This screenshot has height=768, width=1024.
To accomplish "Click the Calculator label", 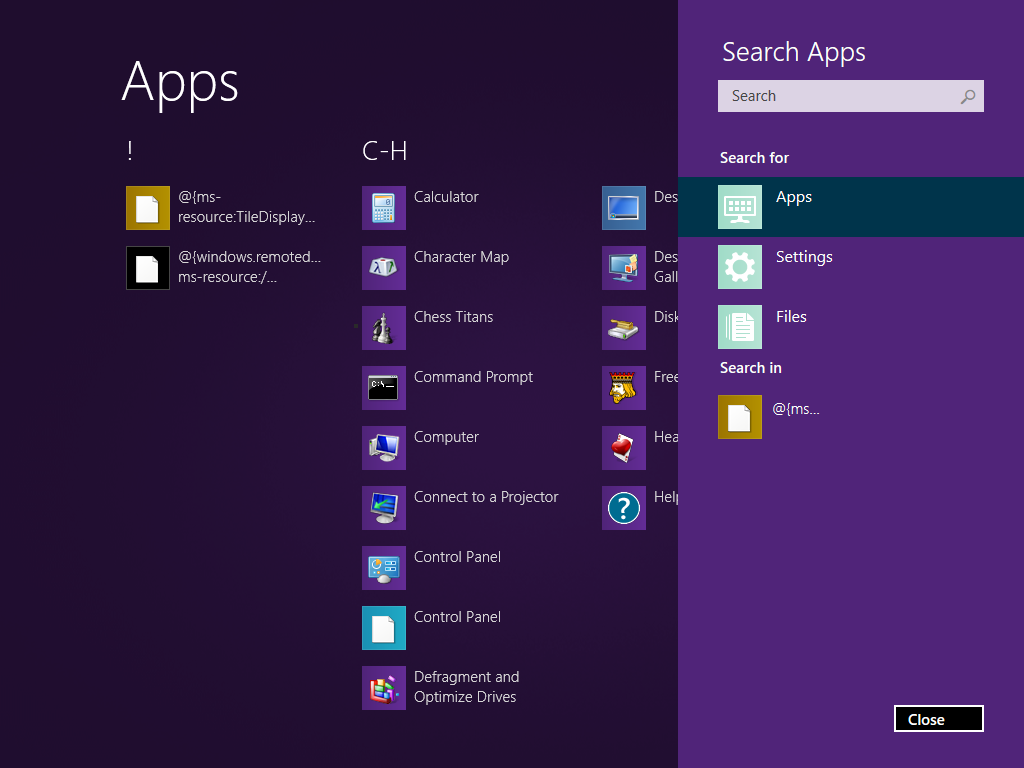I will (446, 197).
